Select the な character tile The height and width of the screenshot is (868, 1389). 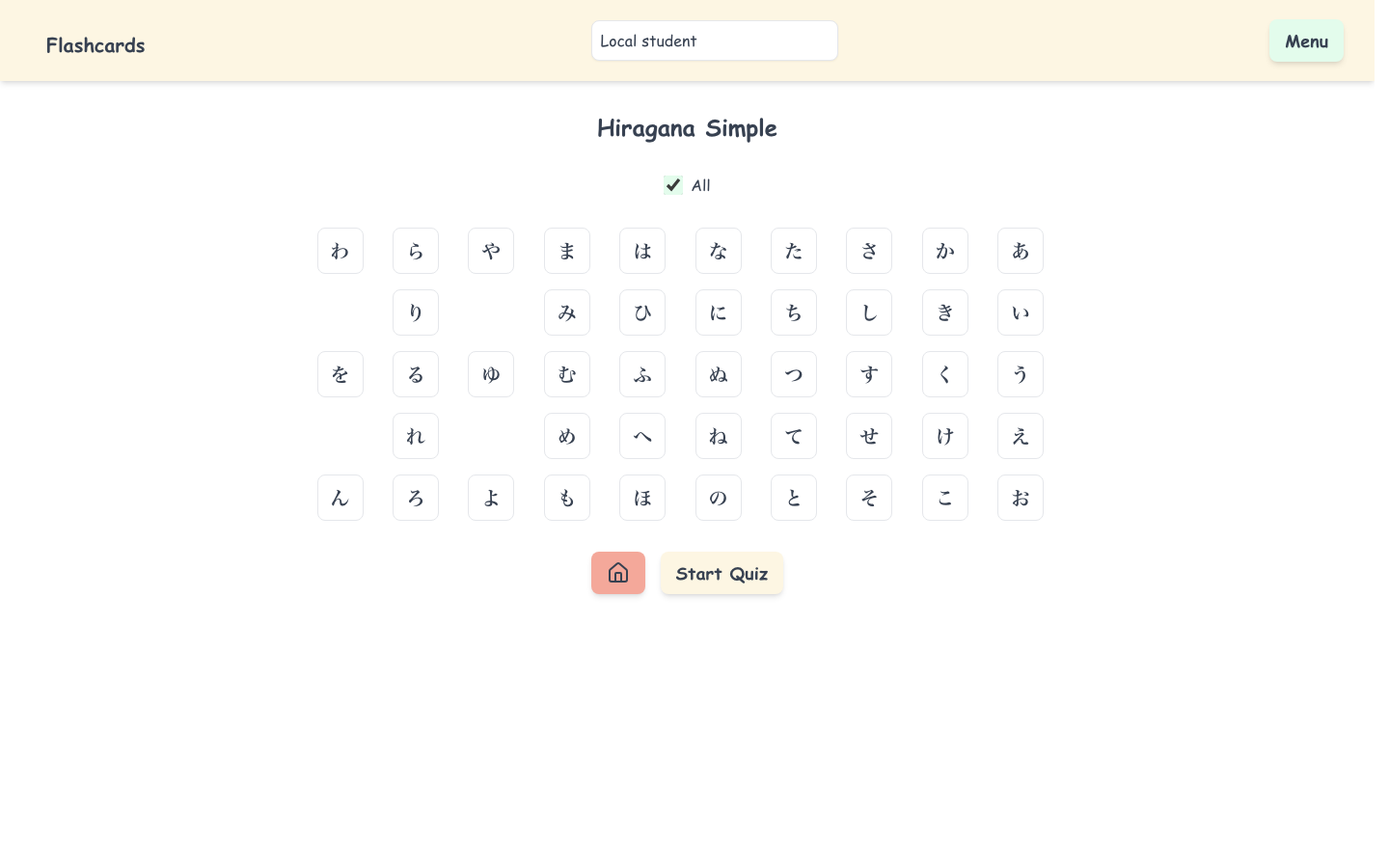[719, 251]
